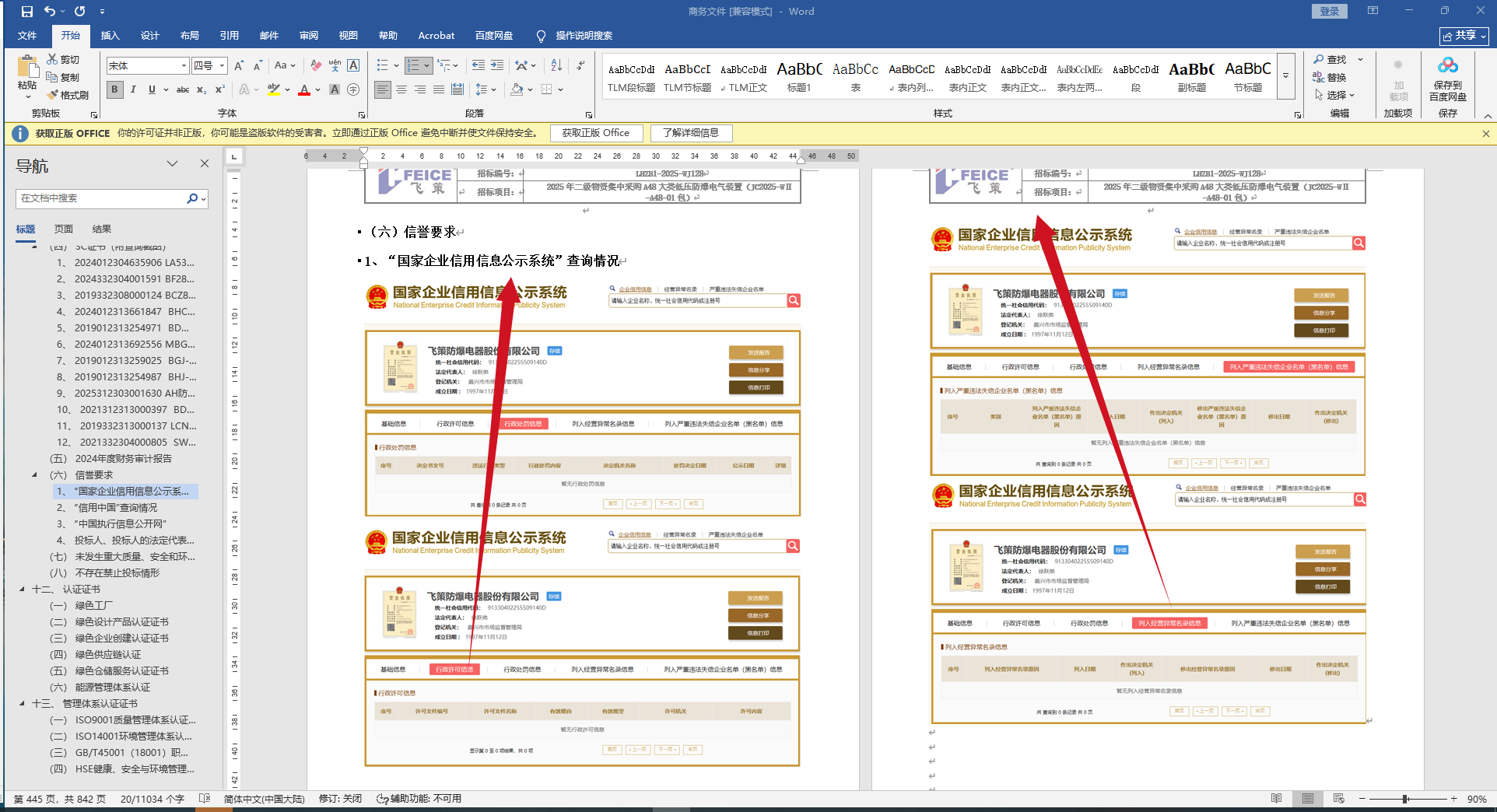Sort the selected paragraphs
Image resolution: width=1497 pixels, height=812 pixels.
coord(556,66)
